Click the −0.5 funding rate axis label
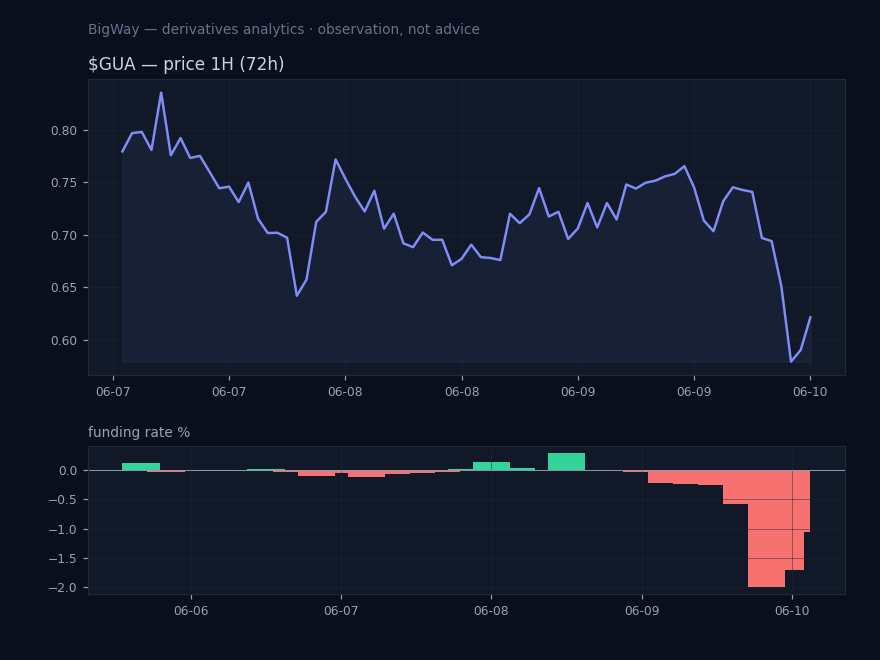The width and height of the screenshot is (880, 660). click(63, 500)
